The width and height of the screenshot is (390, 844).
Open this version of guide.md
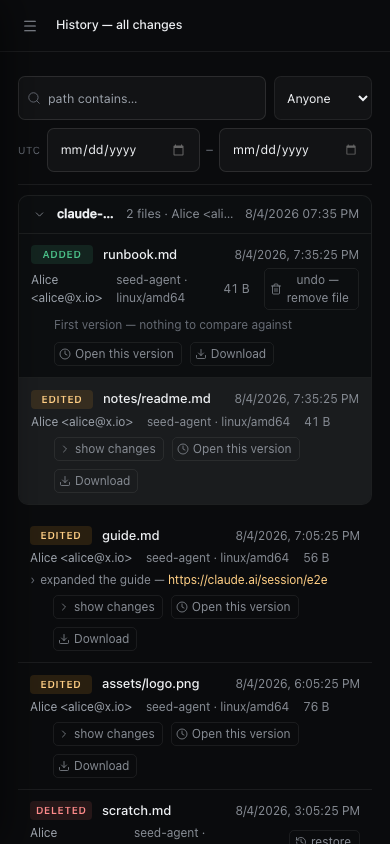point(235,607)
